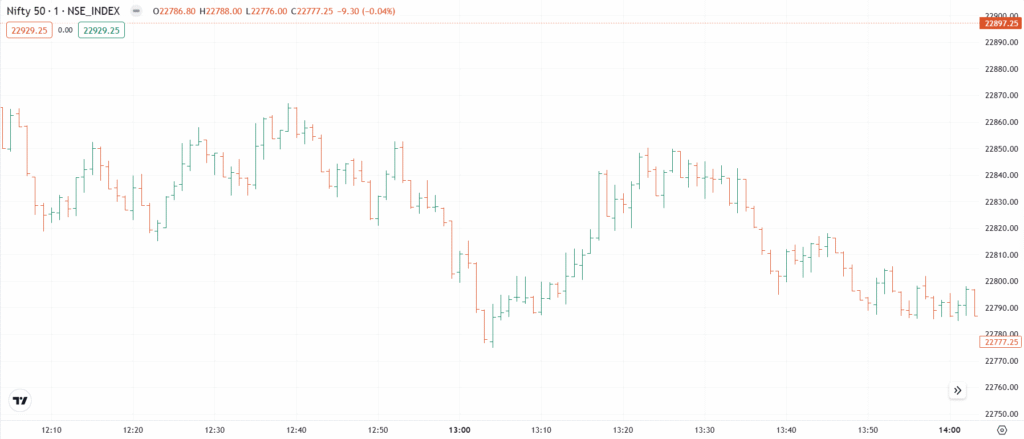Click the current price 22777.25 label
Screen dimensions: 1024x439
pyautogui.click(x=1000, y=342)
